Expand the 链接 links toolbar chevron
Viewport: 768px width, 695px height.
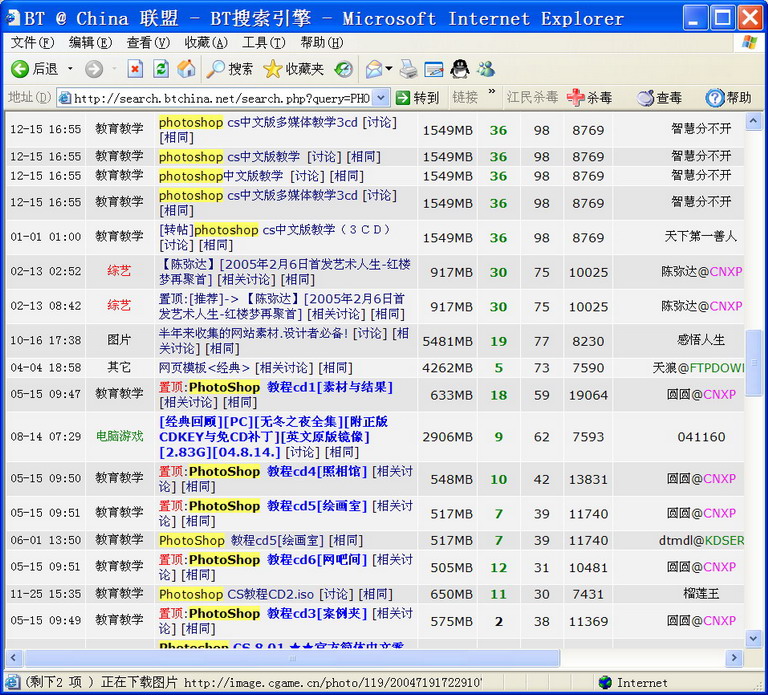coord(492,92)
